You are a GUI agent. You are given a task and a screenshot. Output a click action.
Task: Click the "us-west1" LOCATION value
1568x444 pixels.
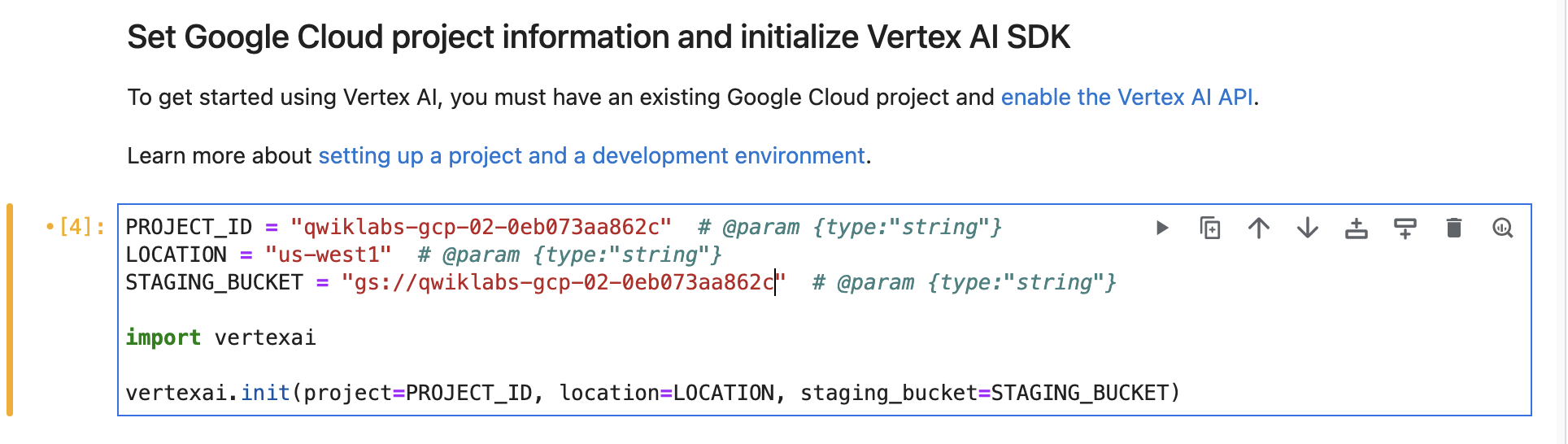coord(328,255)
